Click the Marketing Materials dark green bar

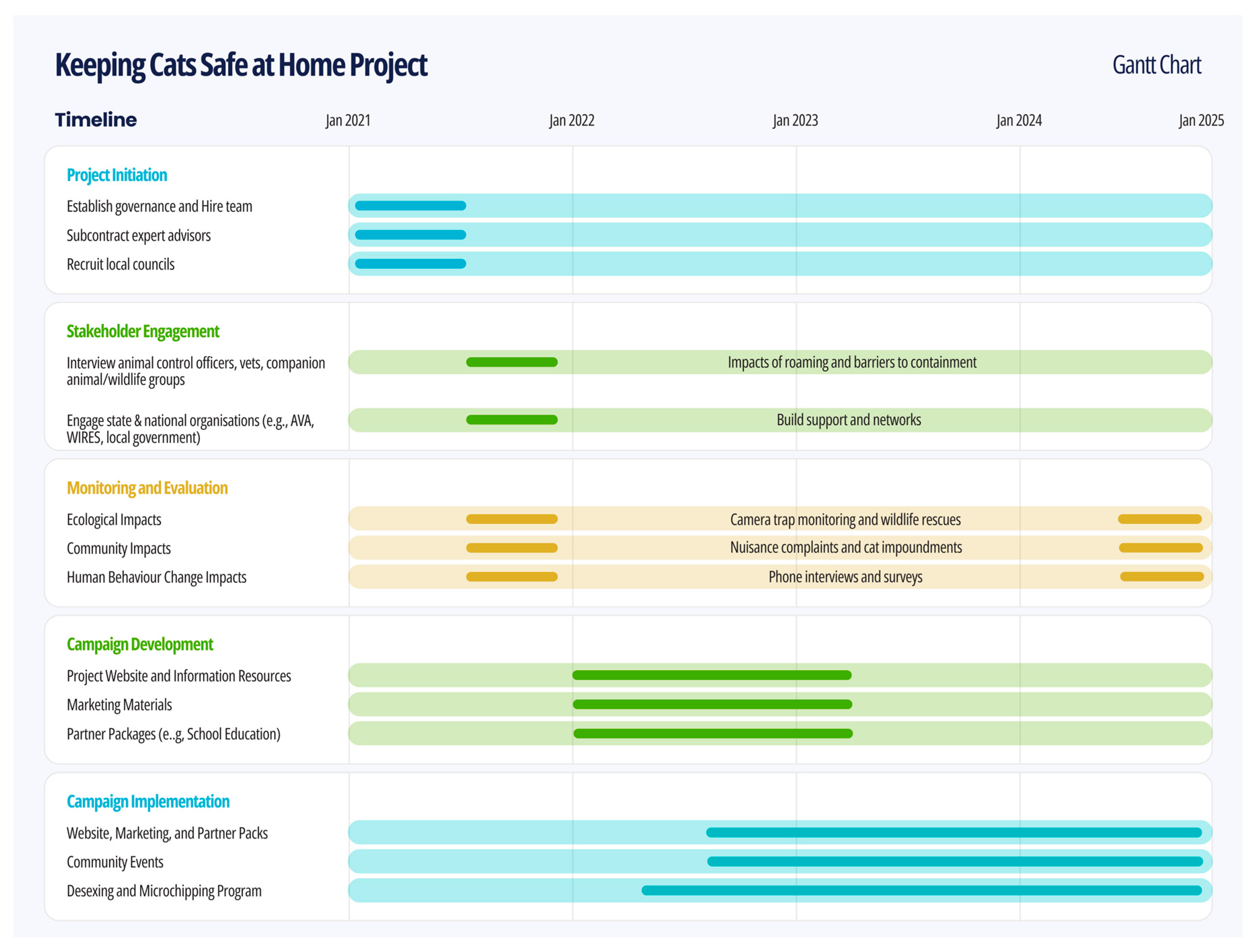(712, 704)
